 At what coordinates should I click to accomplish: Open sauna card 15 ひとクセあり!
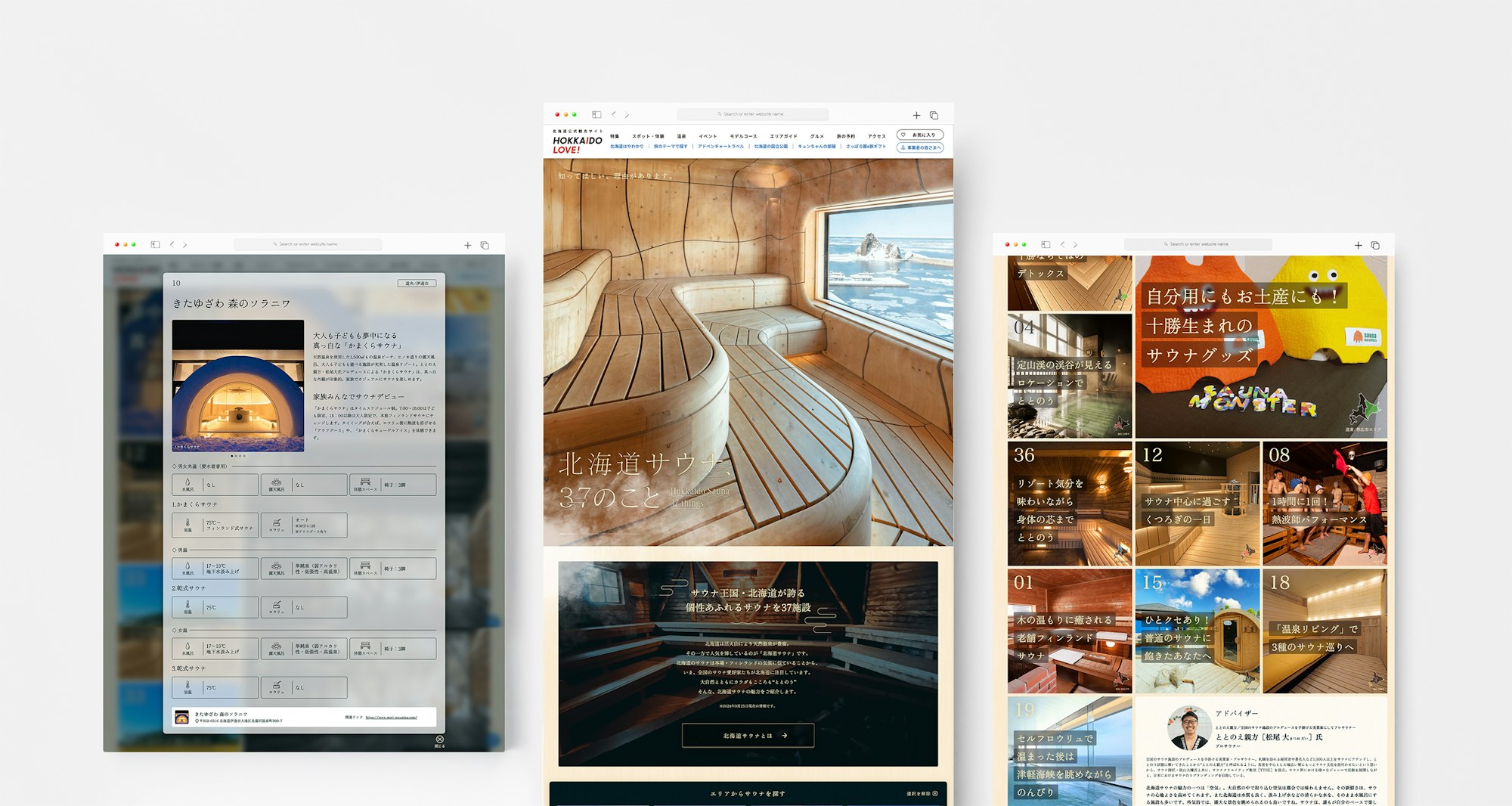[x=1198, y=631]
